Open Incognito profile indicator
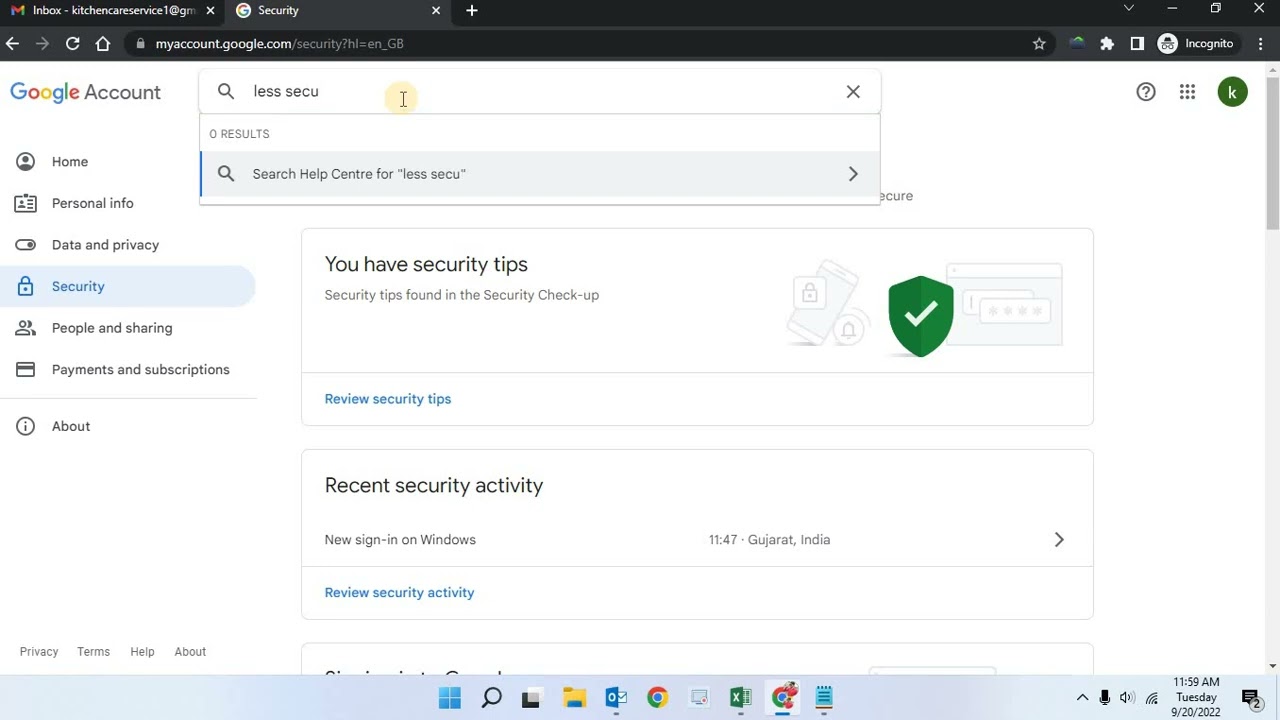The height and width of the screenshot is (720, 1280). [x=1196, y=44]
